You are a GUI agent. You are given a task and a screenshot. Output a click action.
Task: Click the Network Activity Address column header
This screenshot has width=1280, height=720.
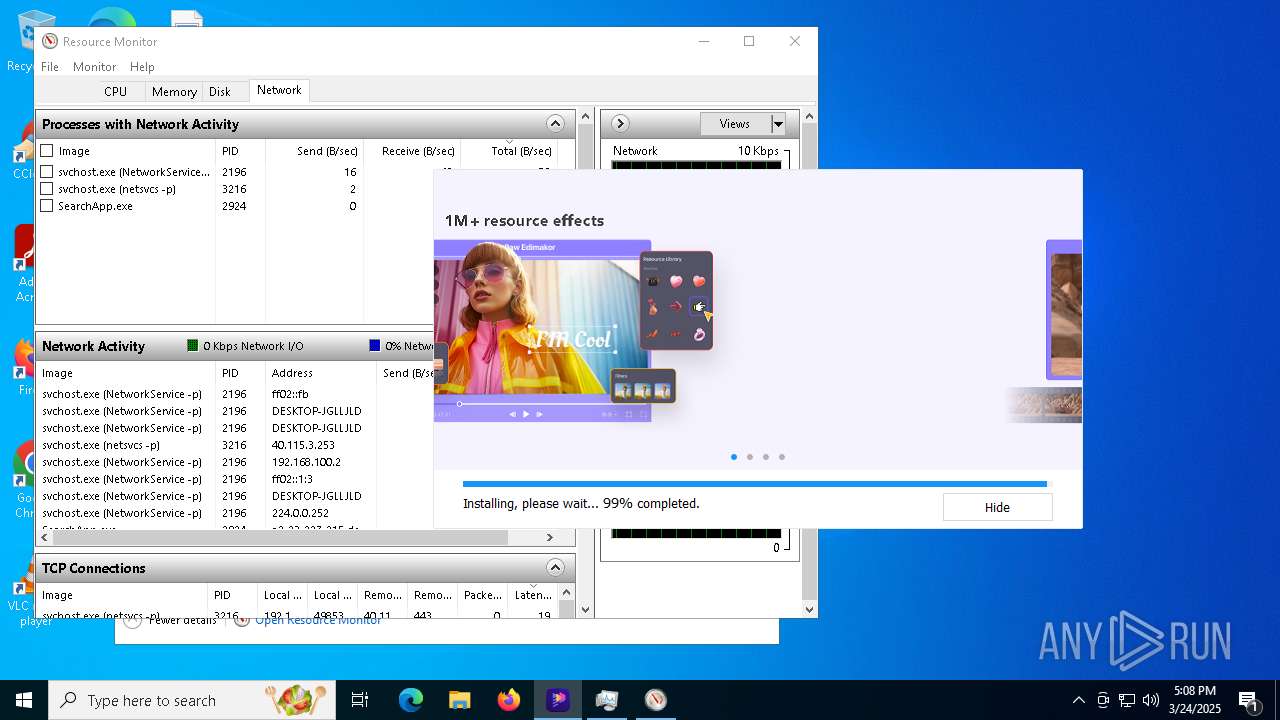coord(321,373)
